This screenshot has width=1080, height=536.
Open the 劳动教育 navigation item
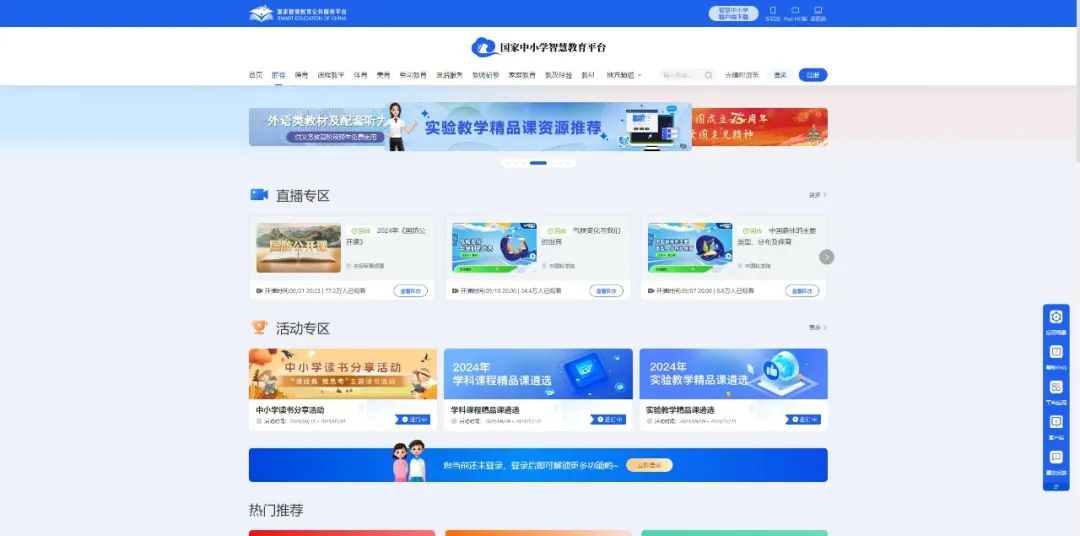413,75
